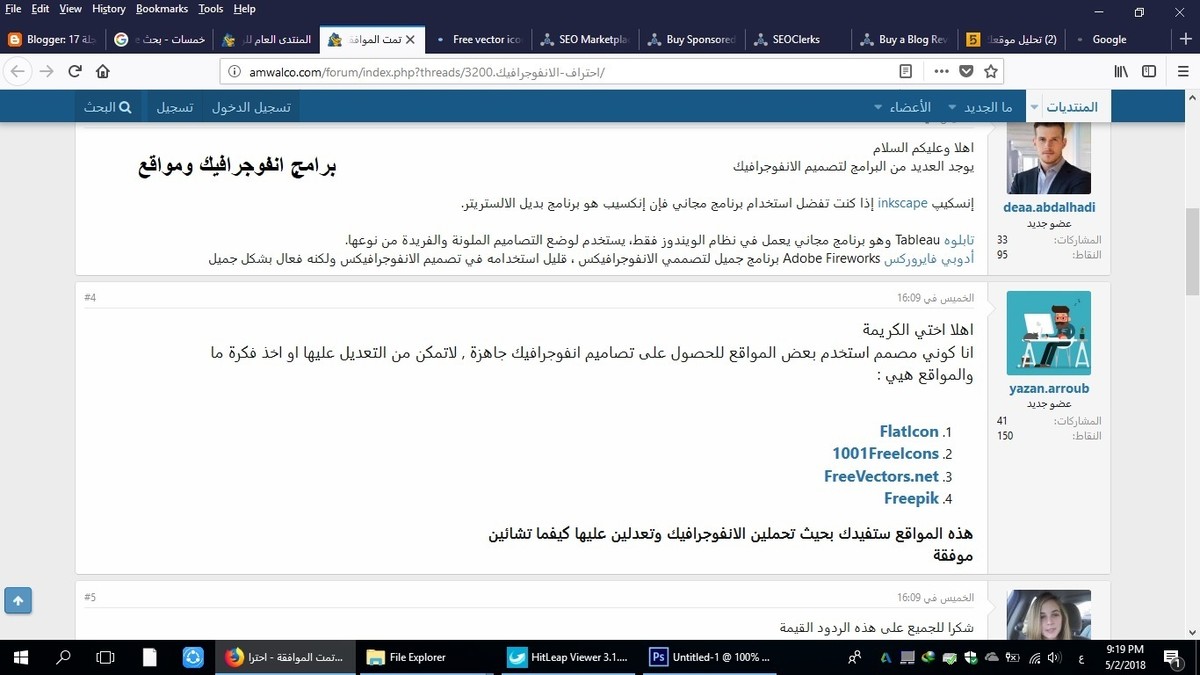Expand الأعضاء members dropdown arrow
This screenshot has width=1200, height=675.
click(878, 107)
